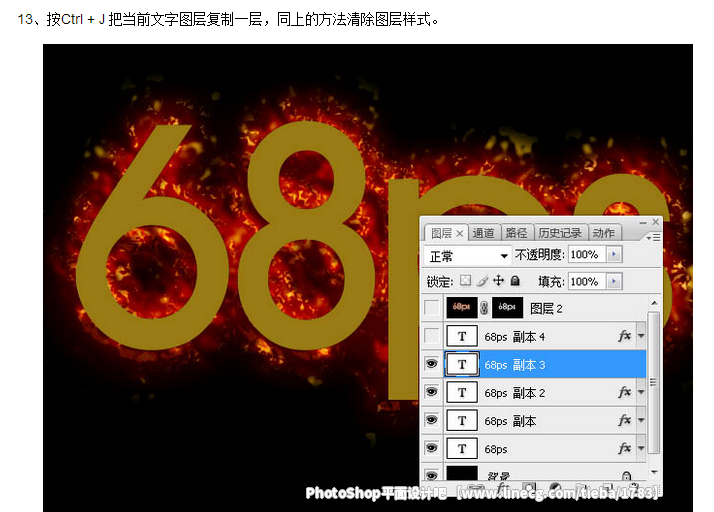Click the link icon on 图层 2
Screen dimensions: 714x512
pyautogui.click(x=484, y=308)
